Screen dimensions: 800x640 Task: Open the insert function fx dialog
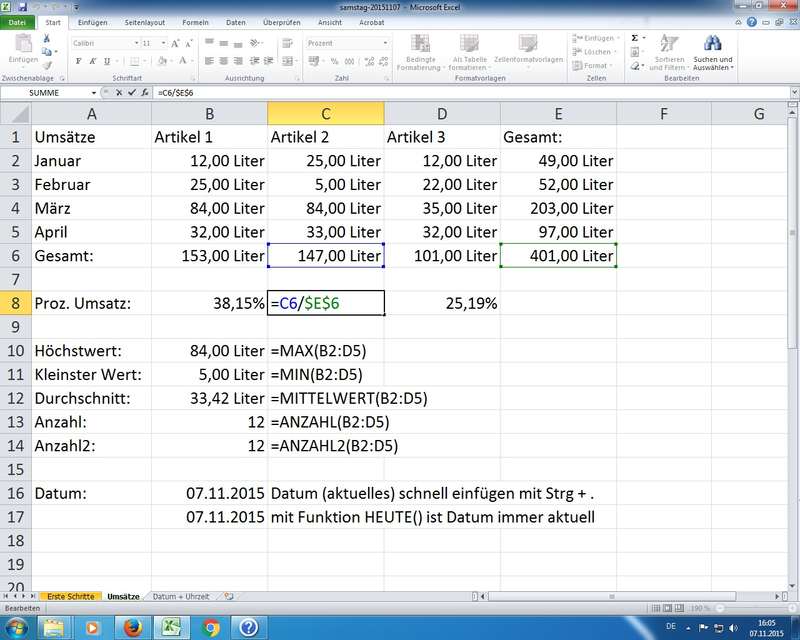[x=142, y=92]
